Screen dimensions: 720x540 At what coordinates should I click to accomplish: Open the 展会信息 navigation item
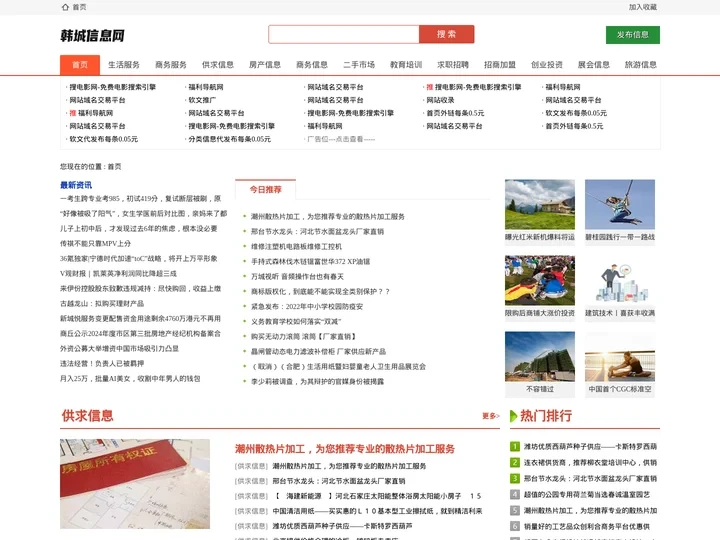[x=594, y=65]
